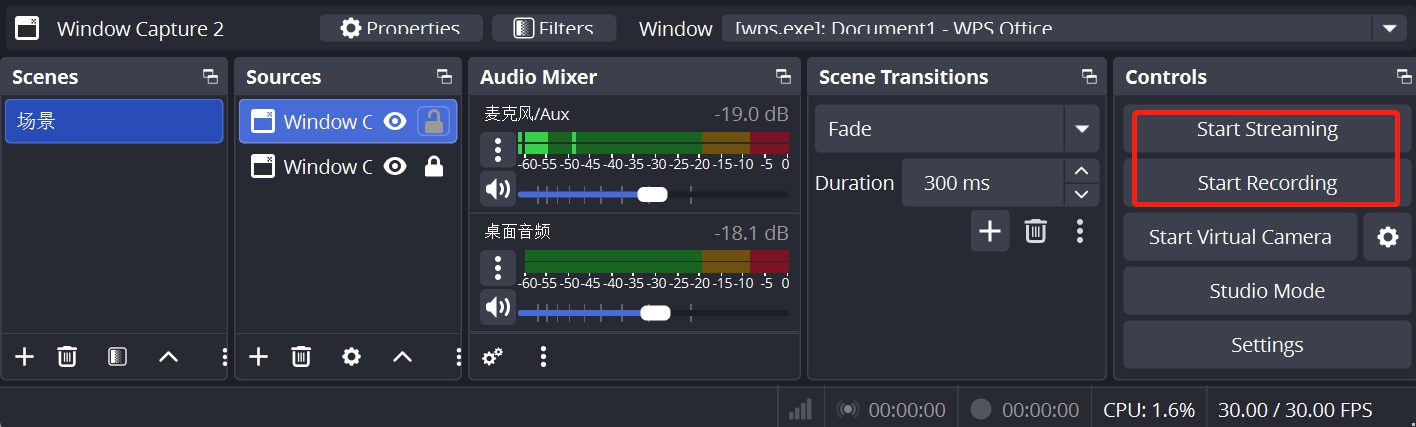
Task: Remove transition using trash icon
Action: coord(1035,232)
